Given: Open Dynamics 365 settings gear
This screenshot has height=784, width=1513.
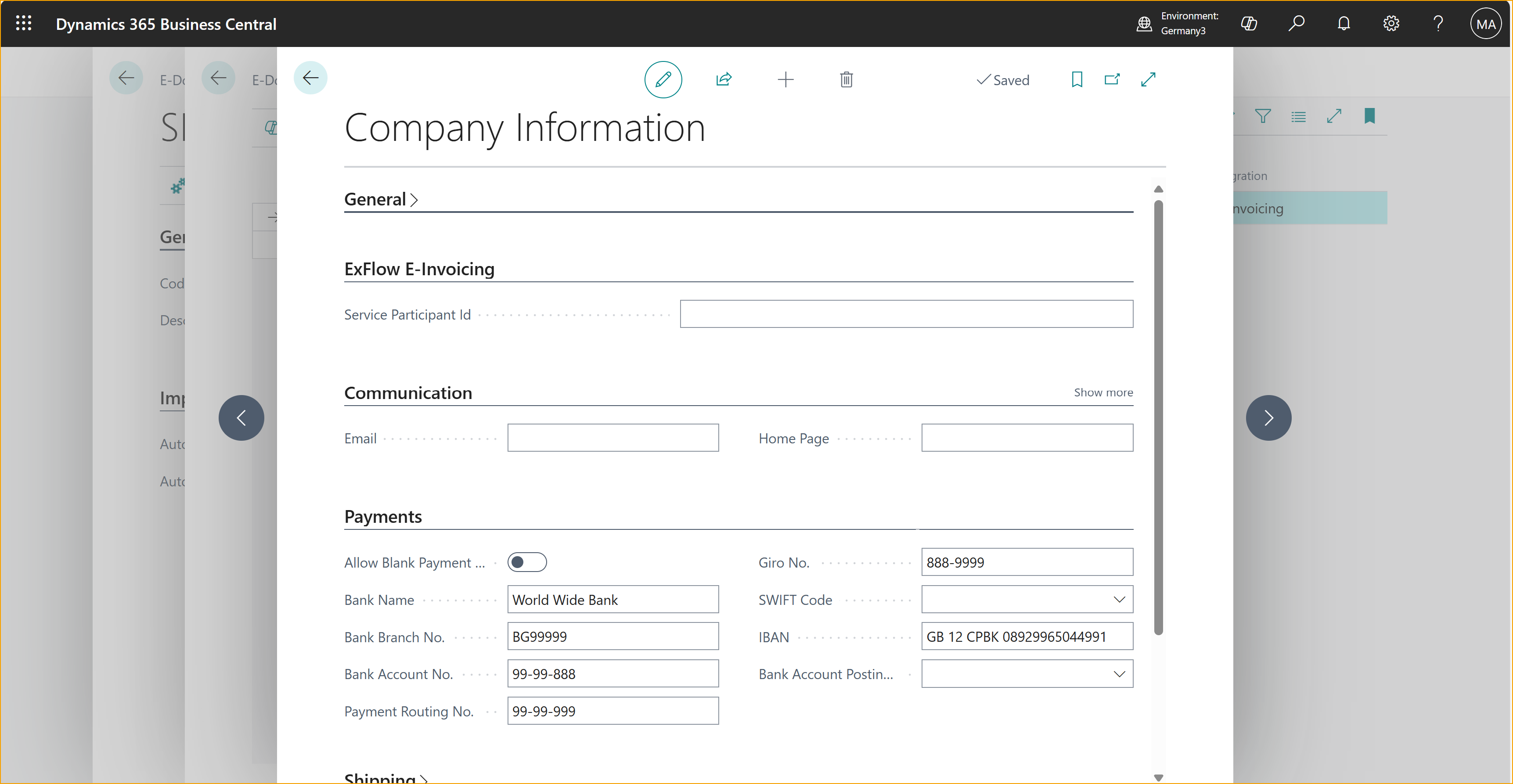Looking at the screenshot, I should [x=1391, y=24].
